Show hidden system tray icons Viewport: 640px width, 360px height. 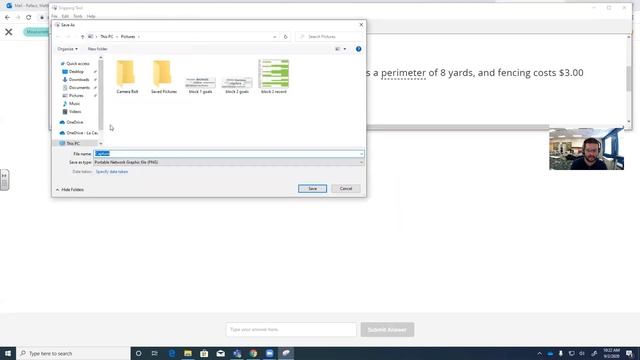click(x=540, y=353)
